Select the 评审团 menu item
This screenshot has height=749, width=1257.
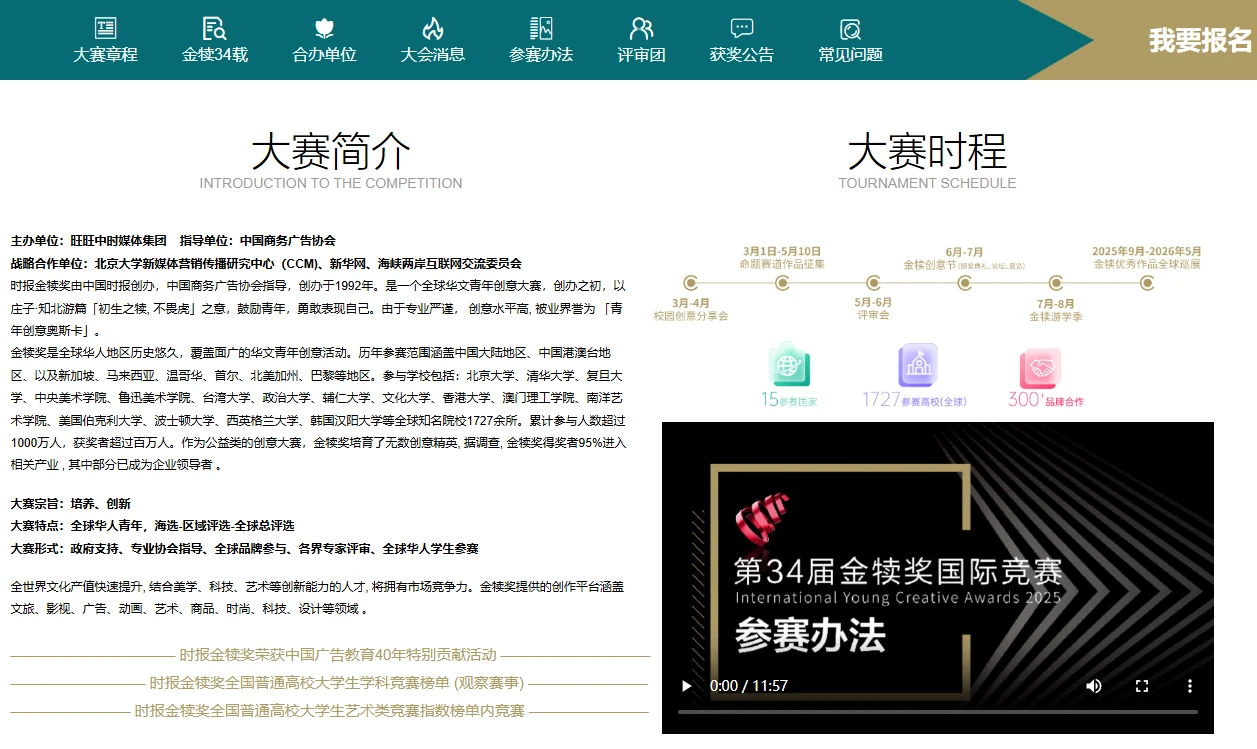641,54
